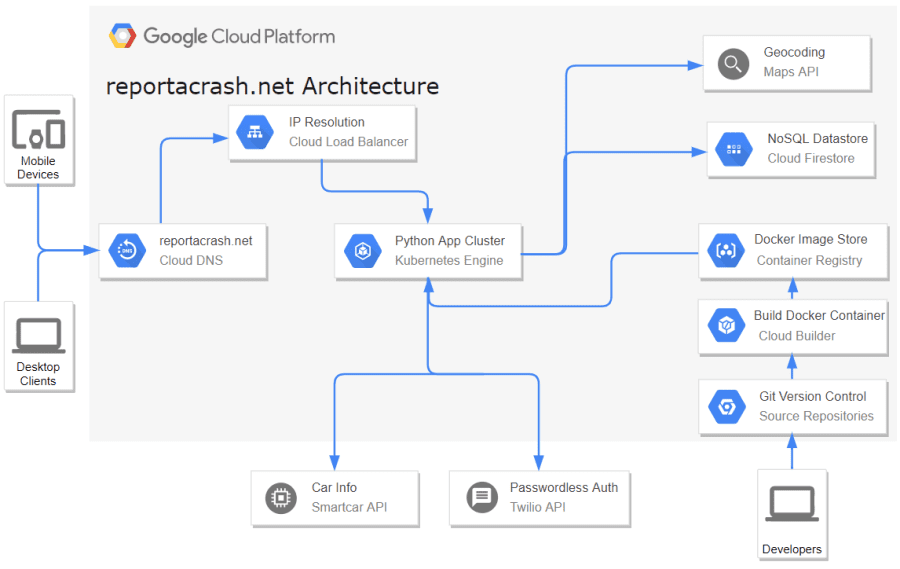
Task: Click the 'Source Repositories' label
Action: pos(816,416)
